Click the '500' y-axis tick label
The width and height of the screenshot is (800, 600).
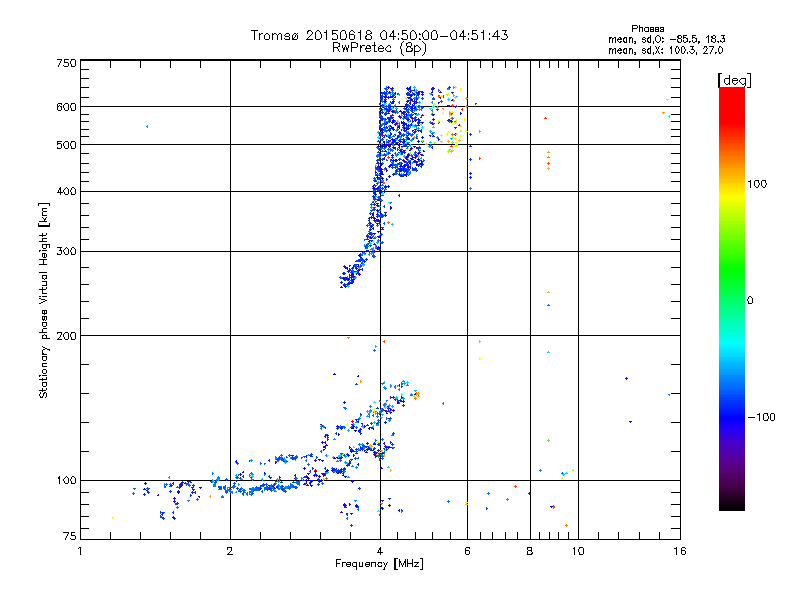click(x=66, y=145)
